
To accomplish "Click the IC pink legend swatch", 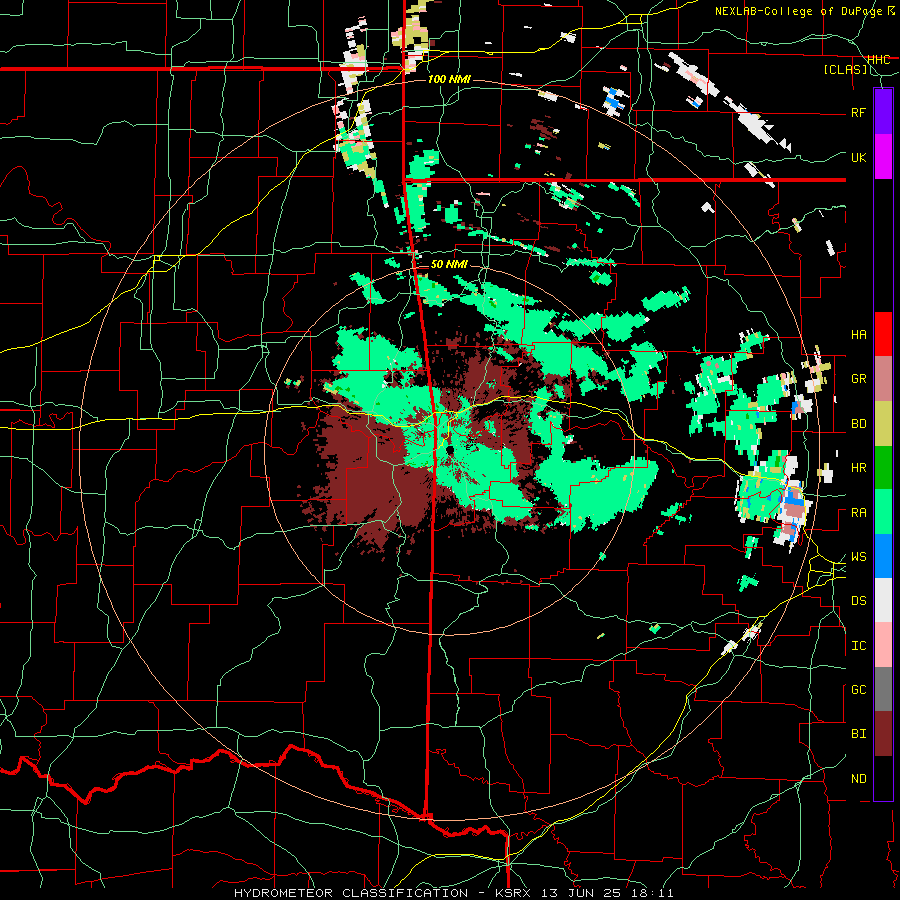I will (x=883, y=645).
